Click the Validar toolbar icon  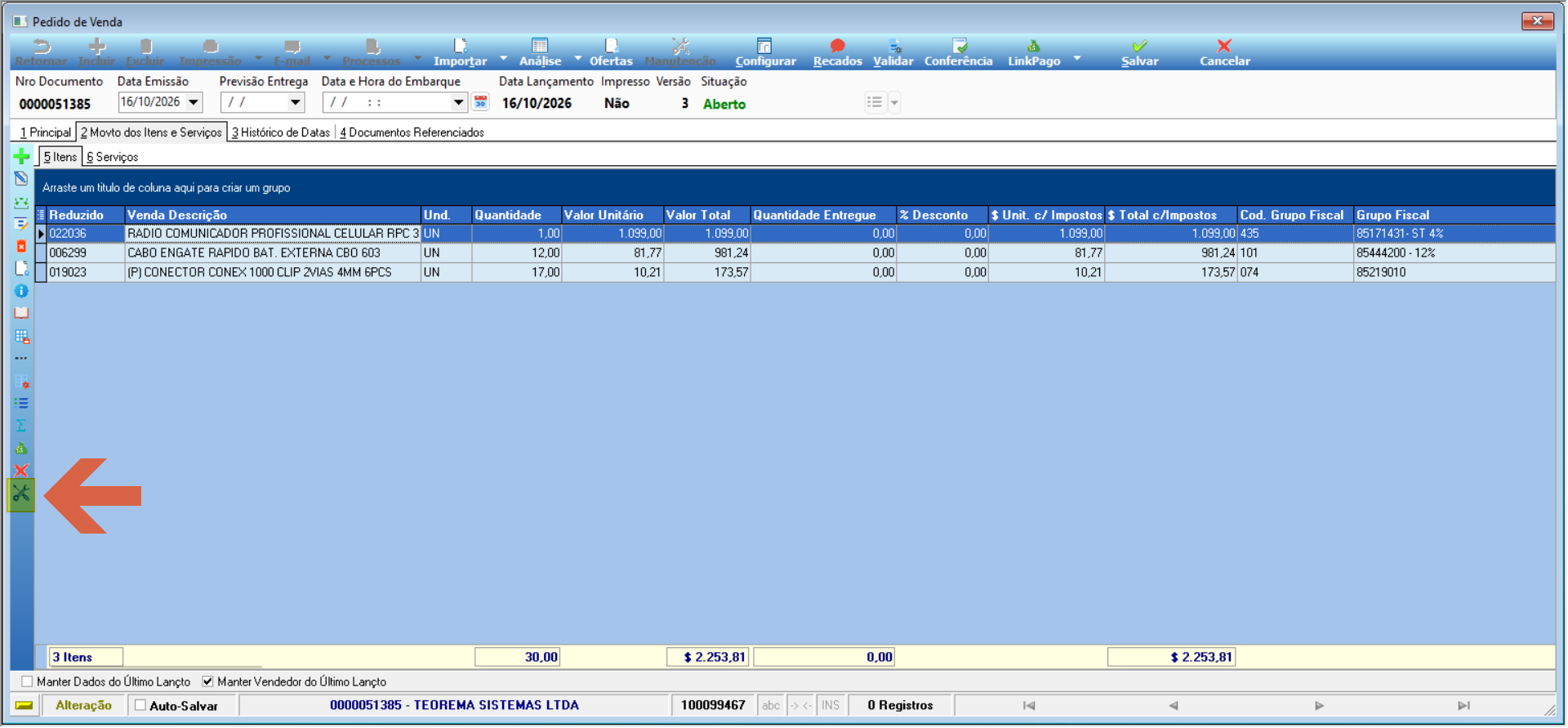click(893, 53)
